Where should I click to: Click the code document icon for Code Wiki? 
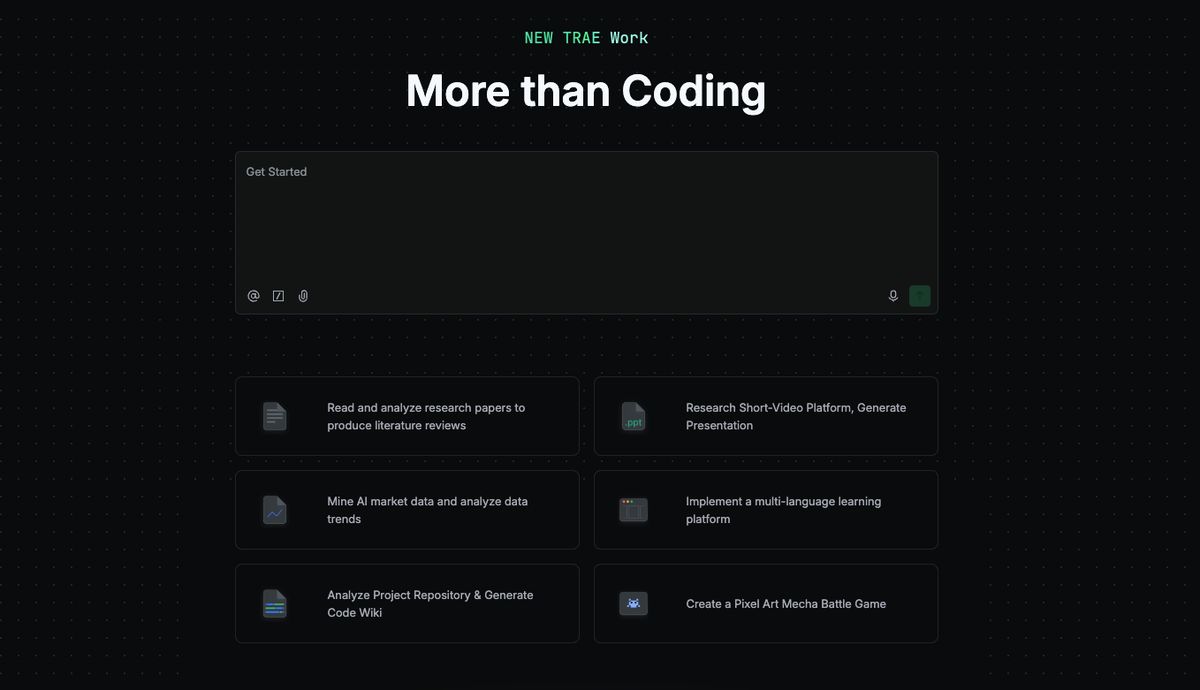point(275,604)
